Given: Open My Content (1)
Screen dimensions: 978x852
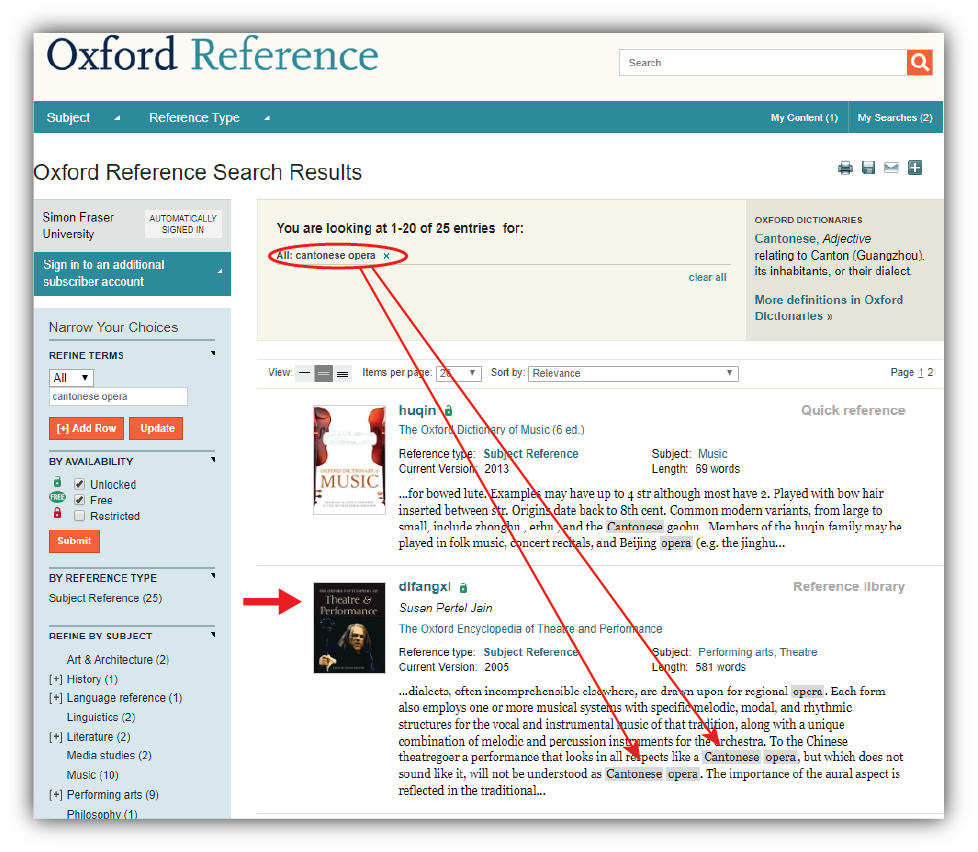Looking at the screenshot, I should click(804, 117).
